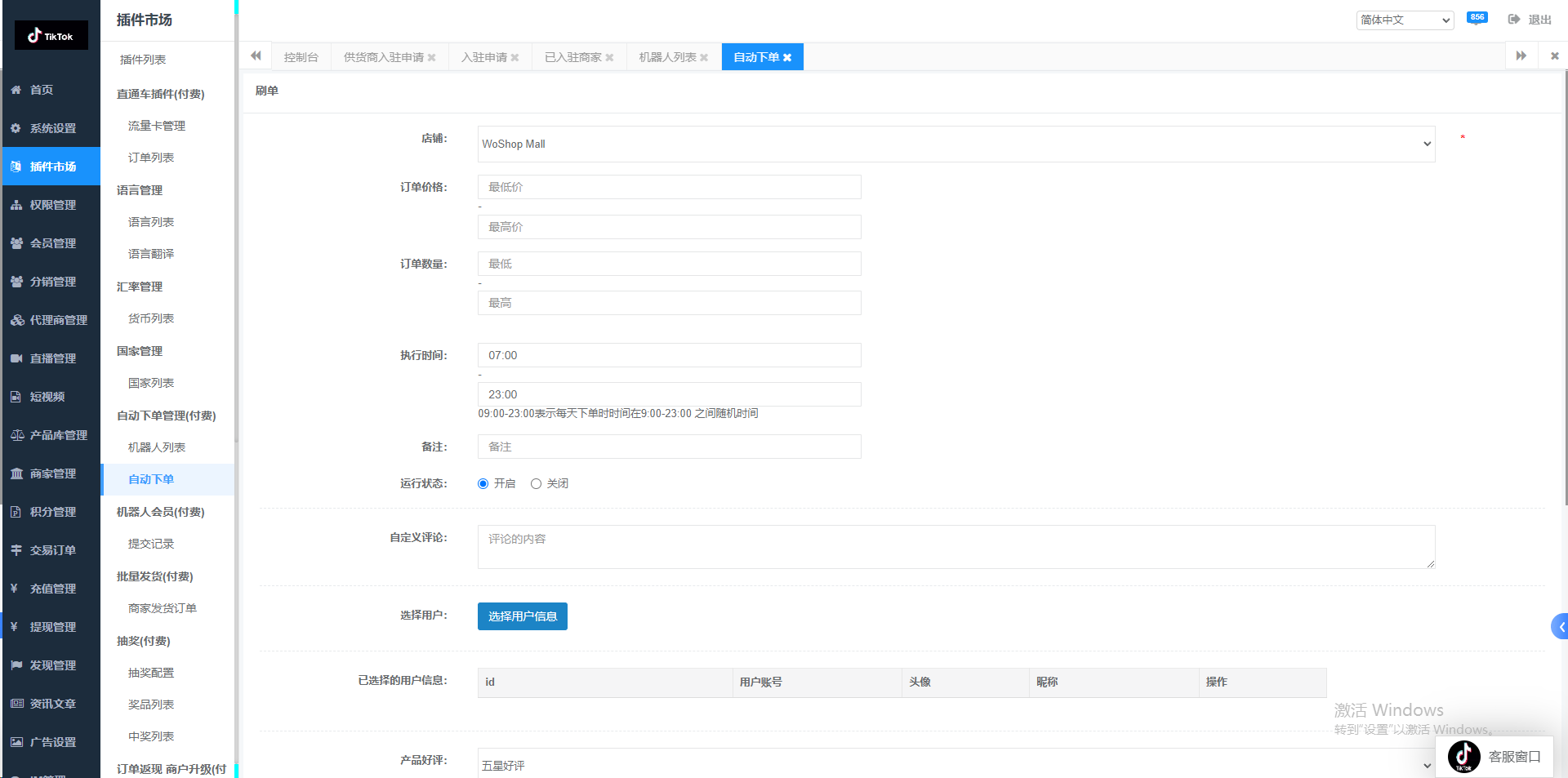Switch to the 已入驻商家 tab

572,57
